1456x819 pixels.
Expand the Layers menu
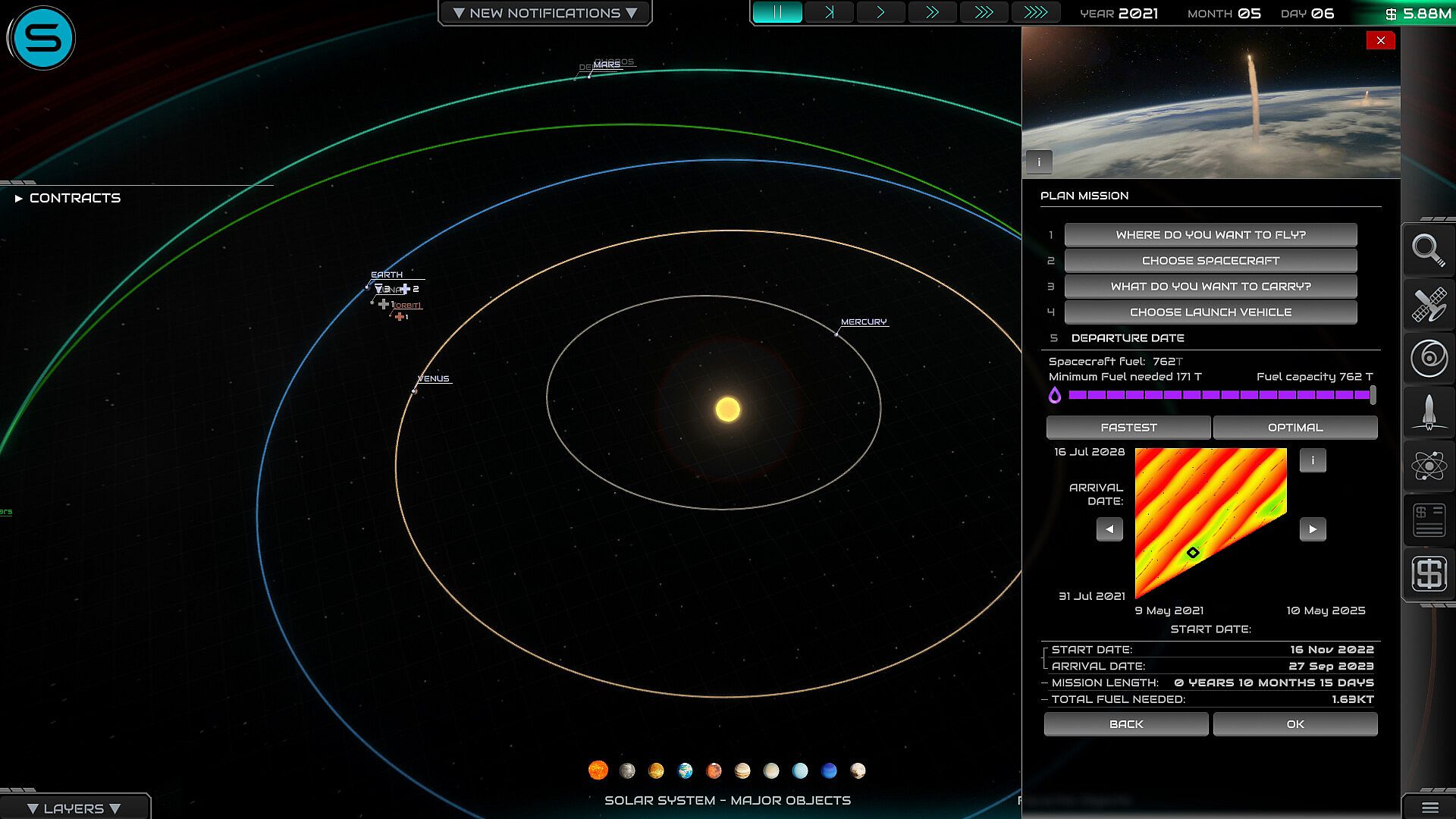pos(74,808)
